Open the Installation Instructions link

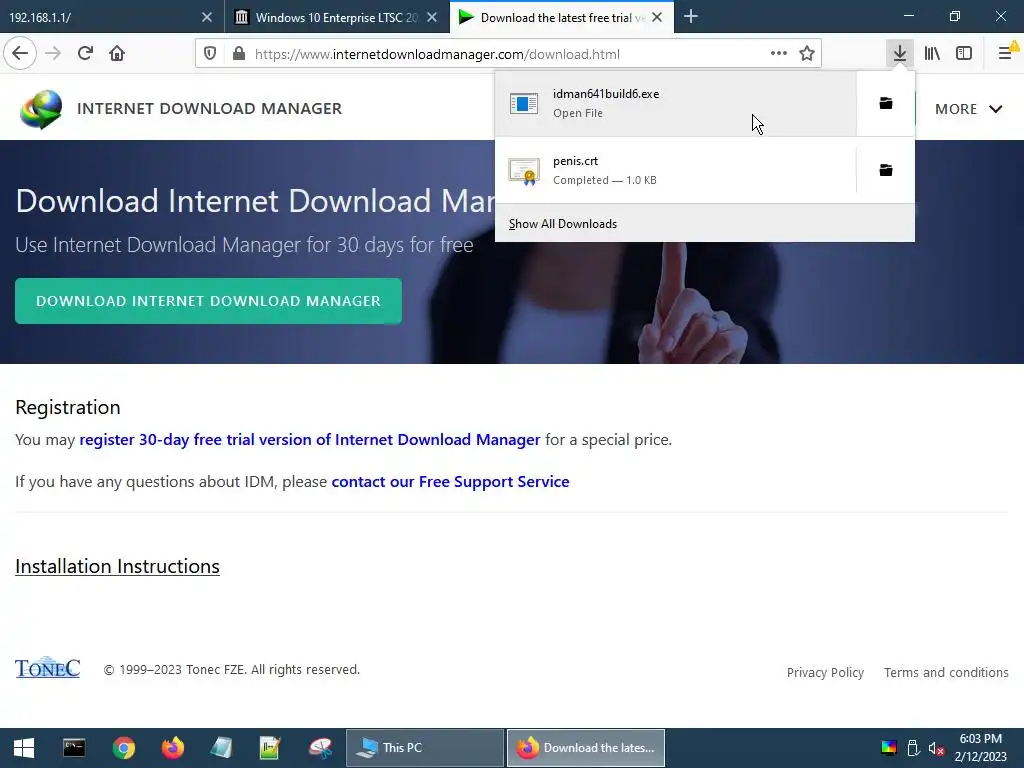(118, 566)
